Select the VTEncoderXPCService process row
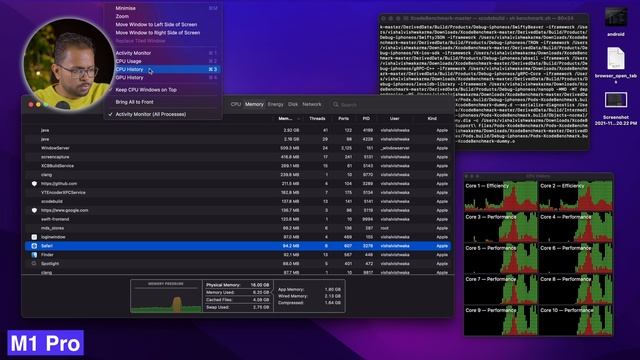The width and height of the screenshot is (640, 360). coord(238,193)
